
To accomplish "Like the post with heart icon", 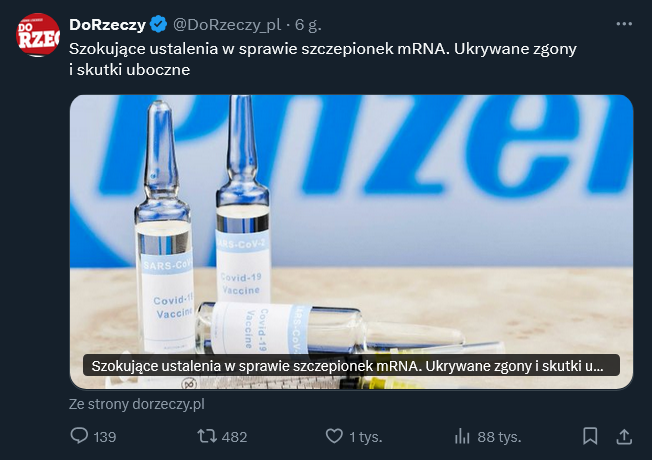I will point(334,436).
